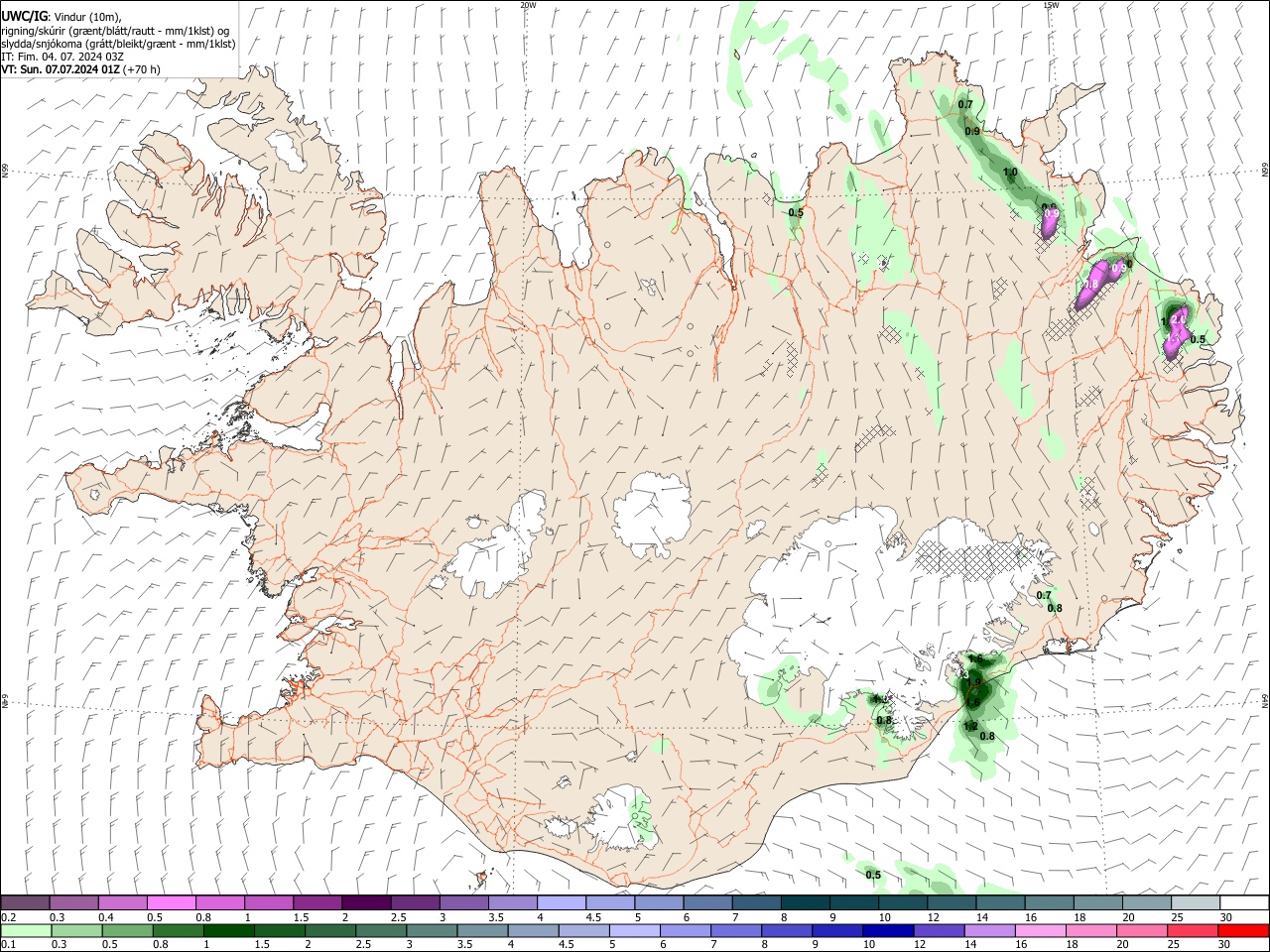The height and width of the screenshot is (952, 1270).
Task: Click the lower legend deep blue swatch labeled 10
Action: [x=887, y=930]
